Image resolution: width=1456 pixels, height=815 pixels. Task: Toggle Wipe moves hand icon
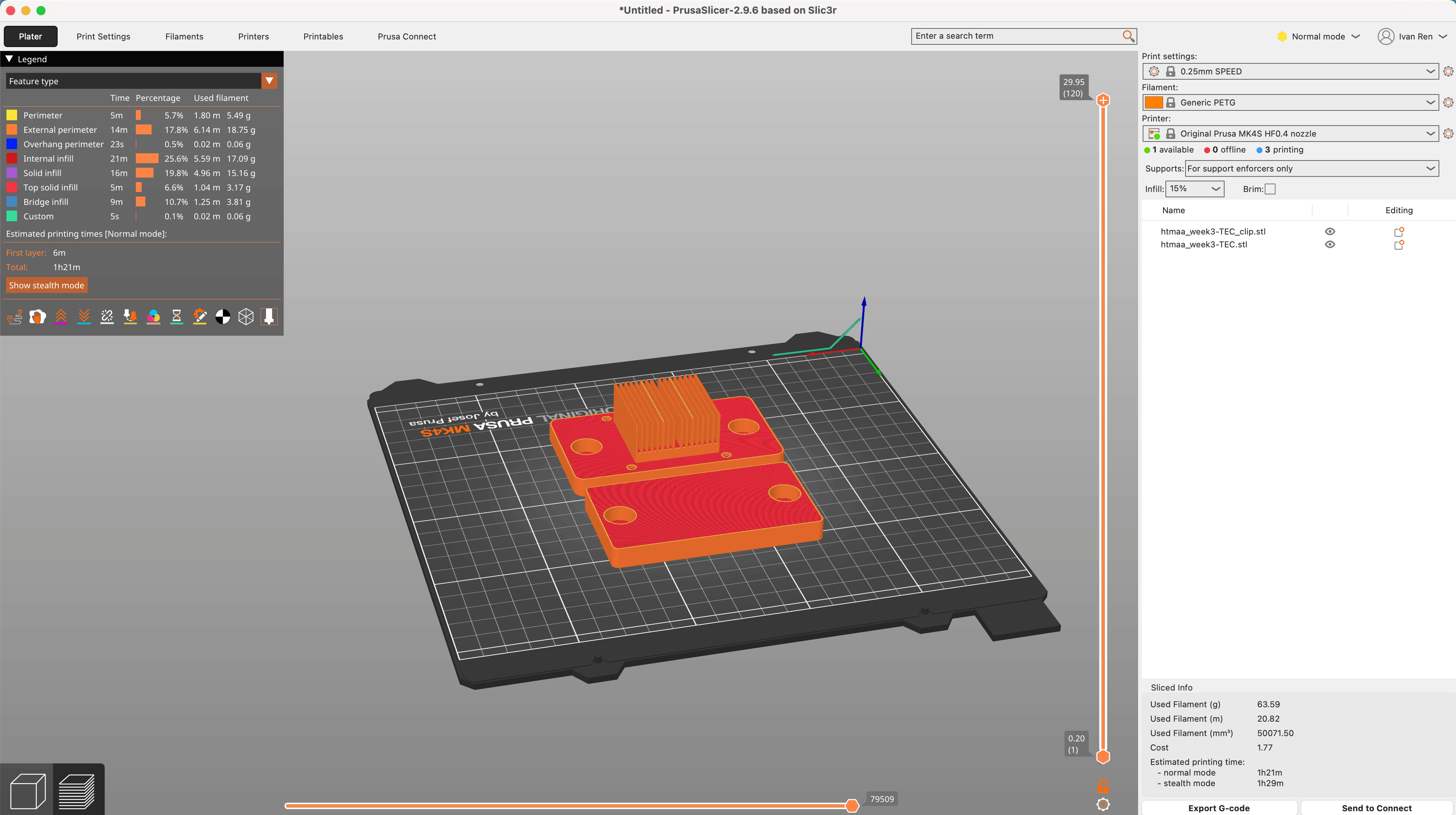coord(38,316)
